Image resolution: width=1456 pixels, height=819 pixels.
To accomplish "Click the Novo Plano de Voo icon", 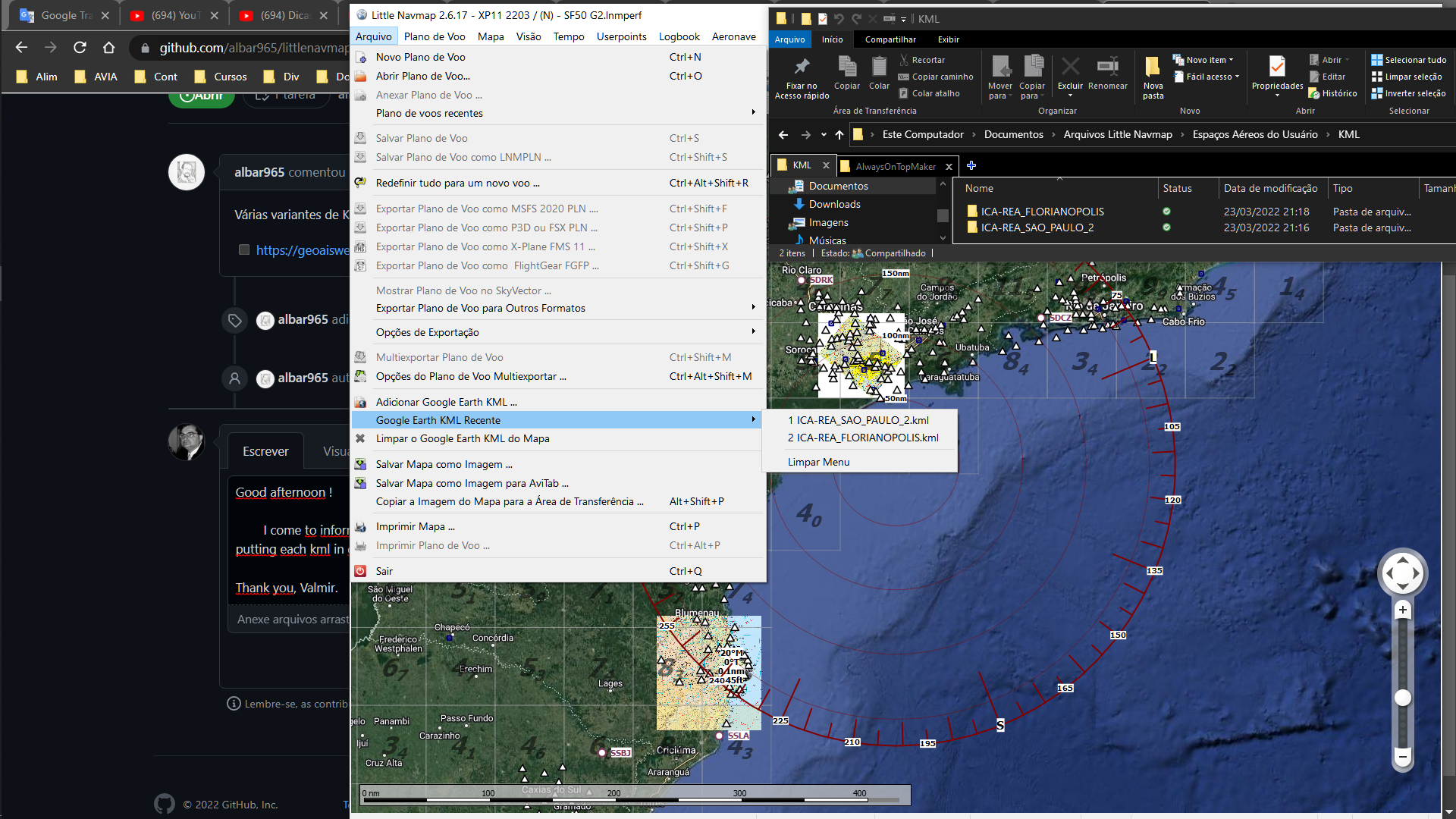I will coord(361,57).
